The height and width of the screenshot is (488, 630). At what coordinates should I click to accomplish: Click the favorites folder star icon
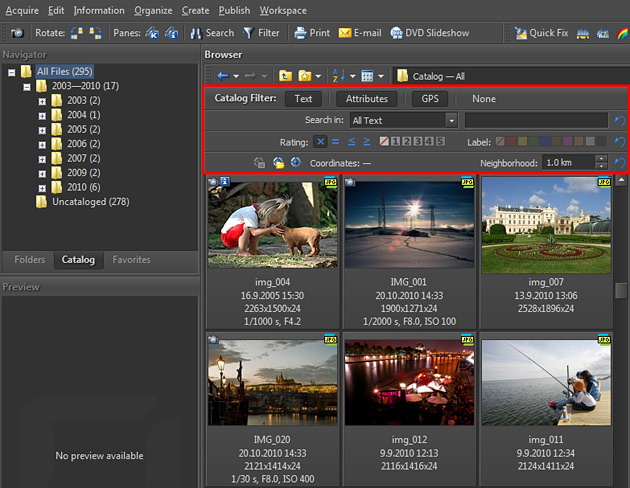click(x=305, y=76)
